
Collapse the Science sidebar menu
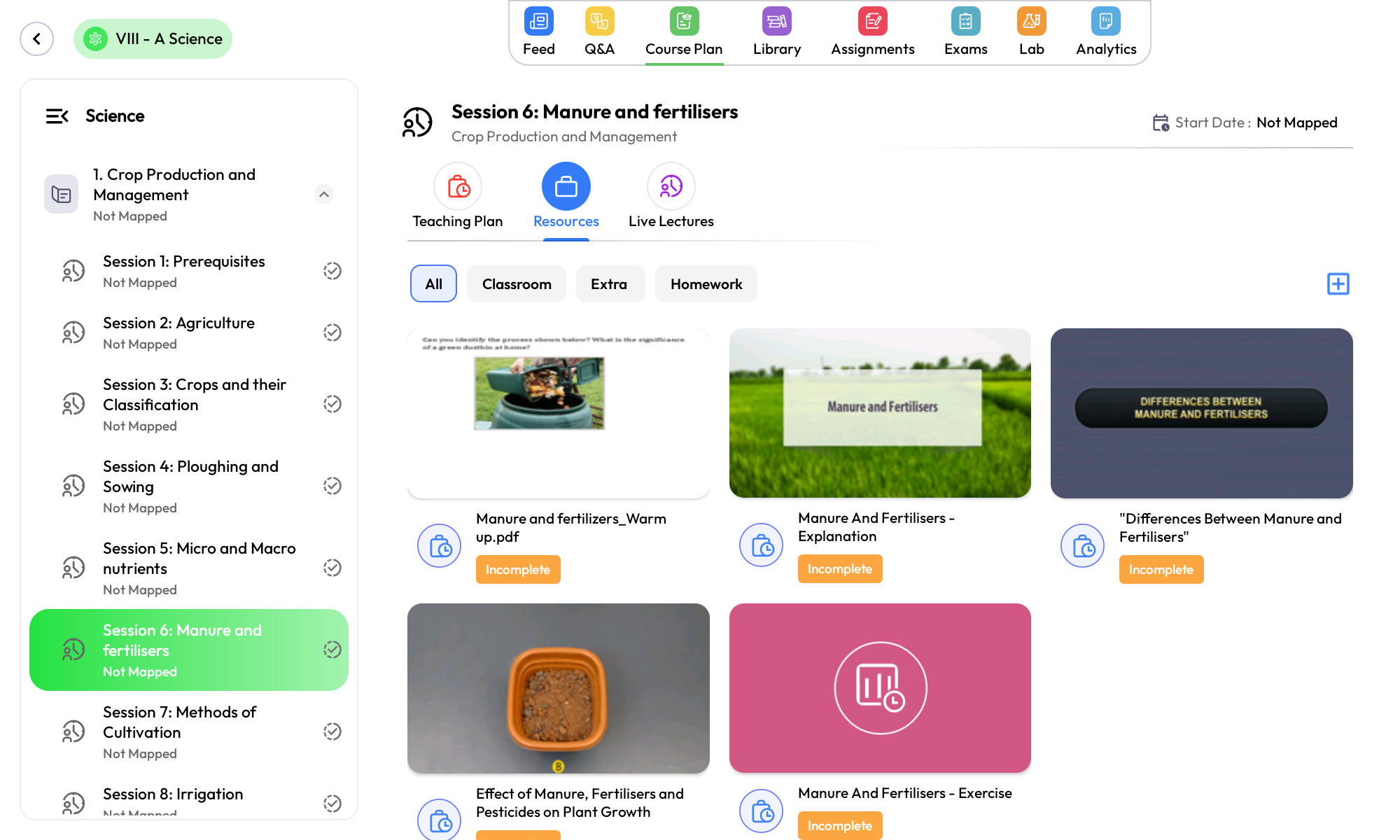[57, 116]
